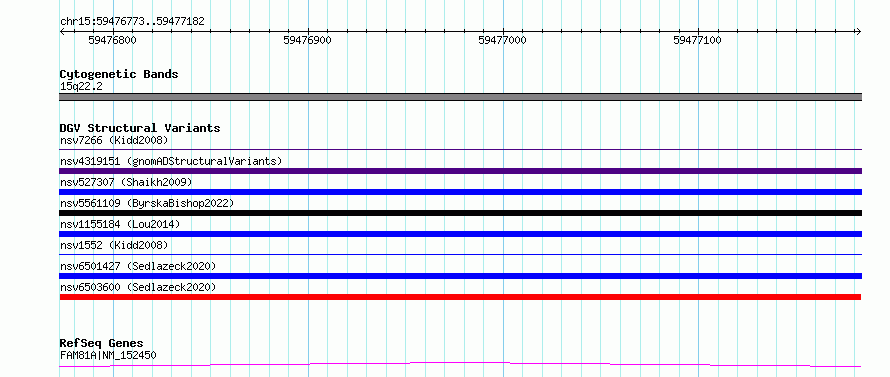
Task: Click the left arrow of the ruler
Action: coord(62,31)
